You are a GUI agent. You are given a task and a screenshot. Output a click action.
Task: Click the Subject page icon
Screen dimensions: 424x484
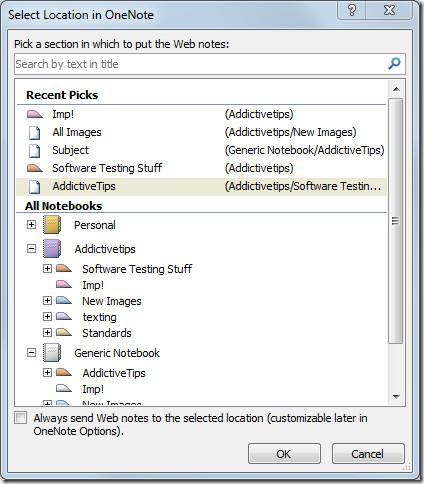pos(34,150)
